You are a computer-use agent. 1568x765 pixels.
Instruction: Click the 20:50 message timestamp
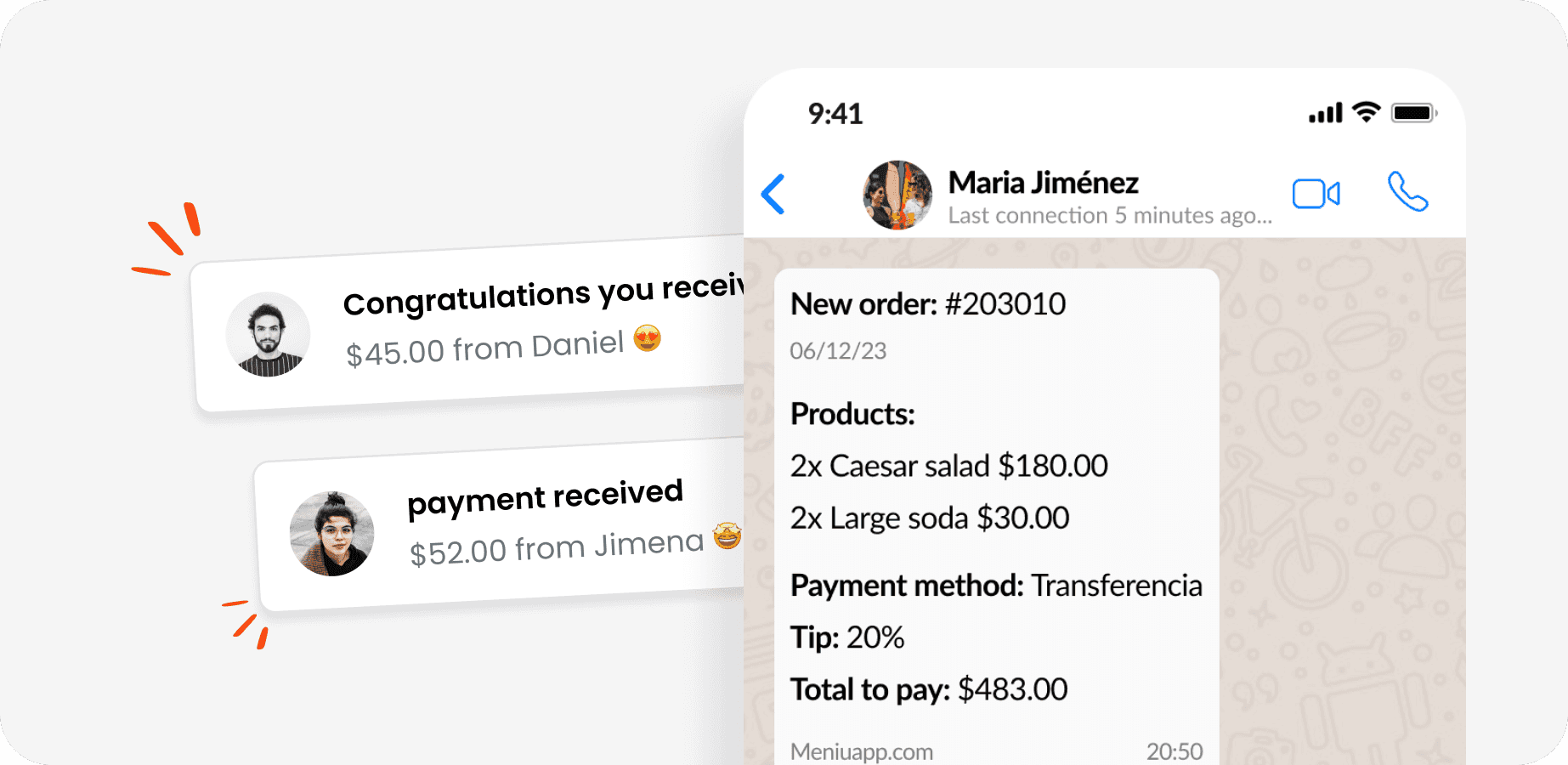(x=1174, y=751)
